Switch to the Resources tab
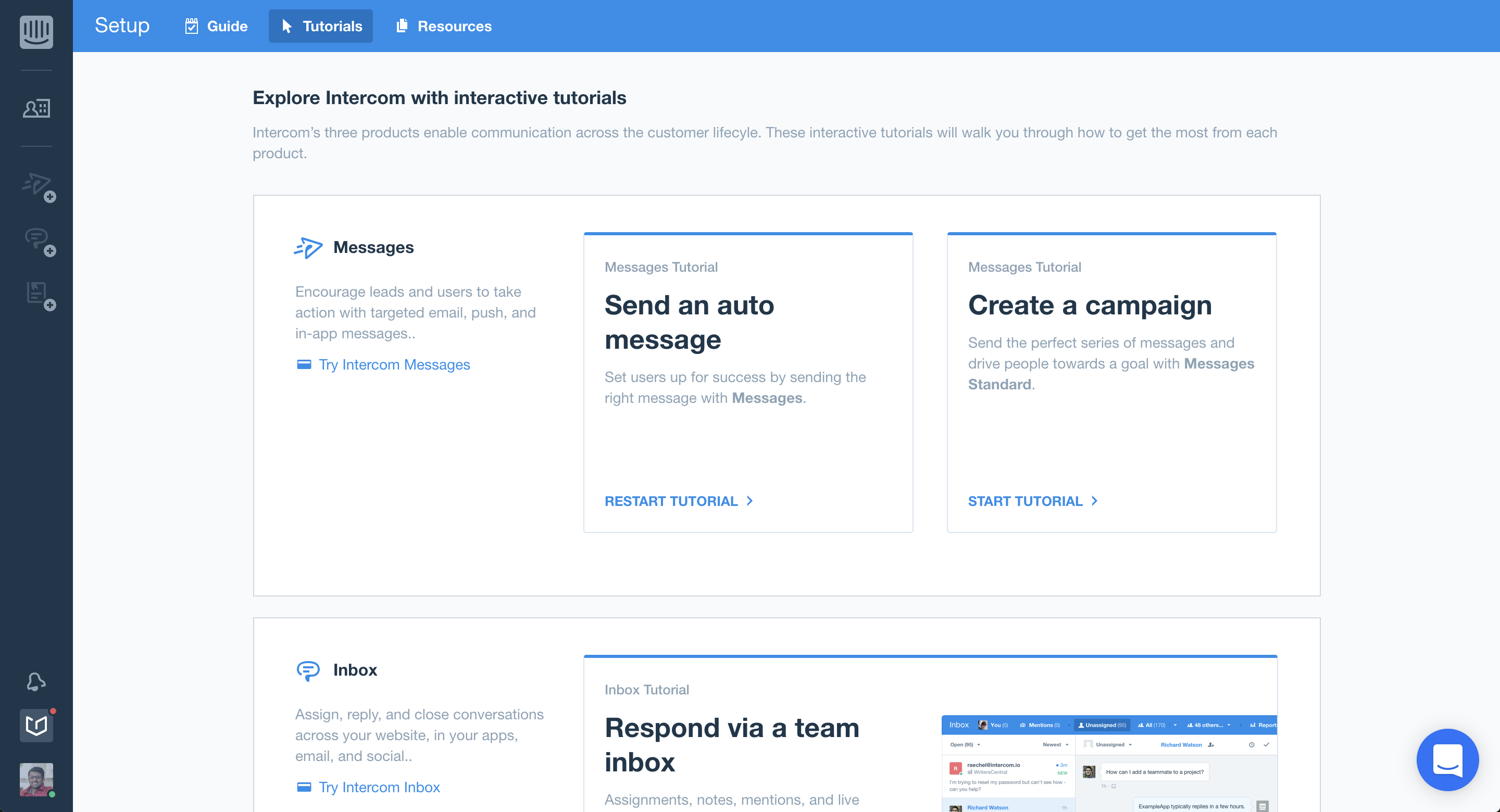Image resolution: width=1500 pixels, height=812 pixels. (x=444, y=26)
